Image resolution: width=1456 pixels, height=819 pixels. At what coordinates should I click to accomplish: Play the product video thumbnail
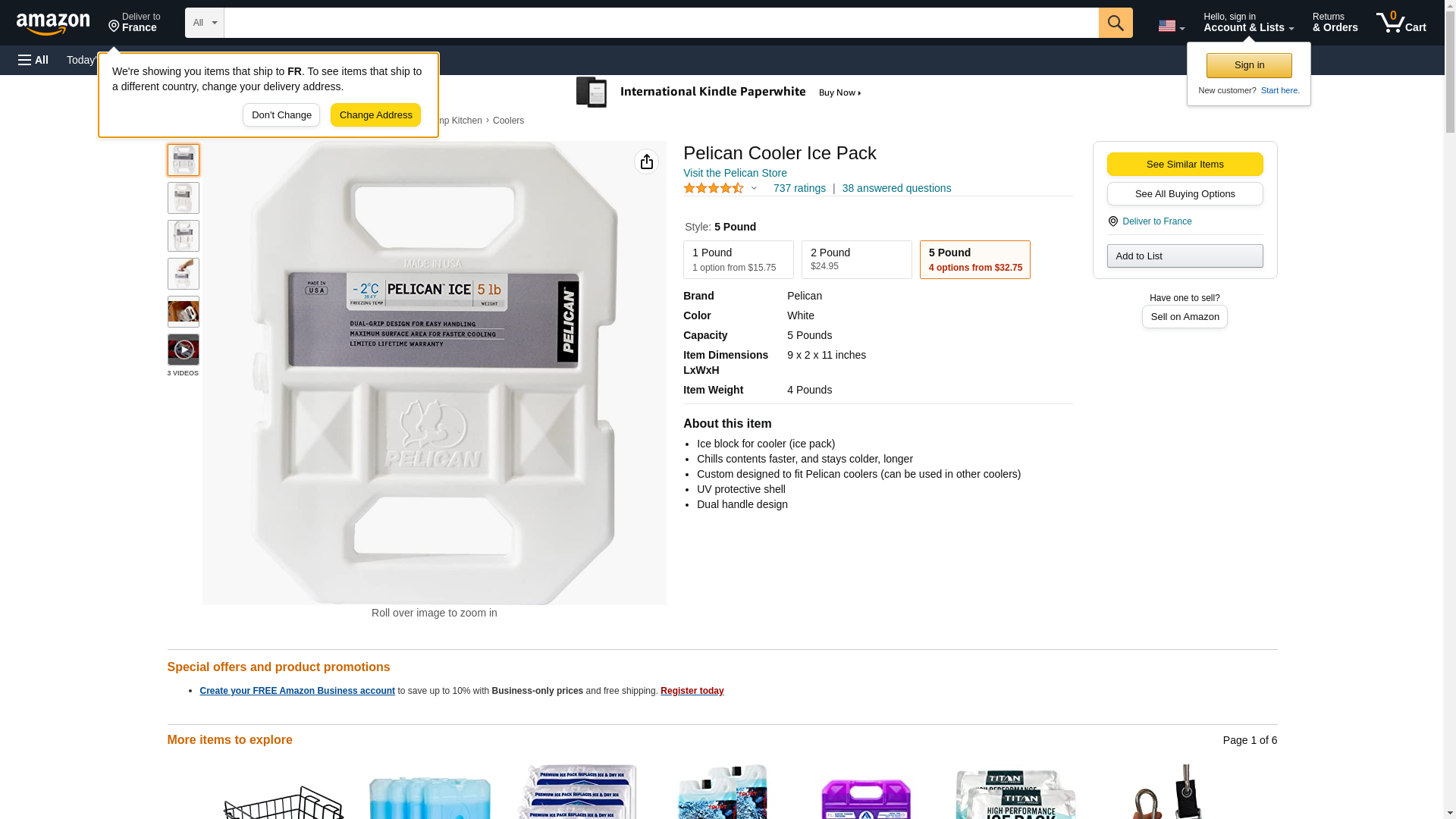pos(183,350)
